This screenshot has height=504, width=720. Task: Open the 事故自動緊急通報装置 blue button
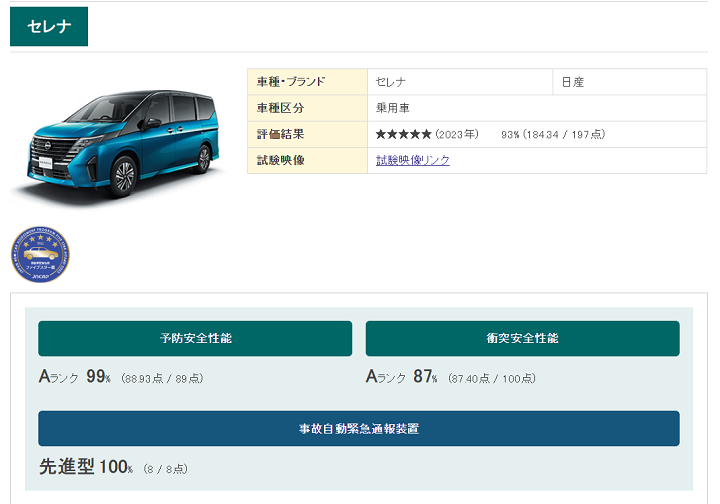[359, 428]
